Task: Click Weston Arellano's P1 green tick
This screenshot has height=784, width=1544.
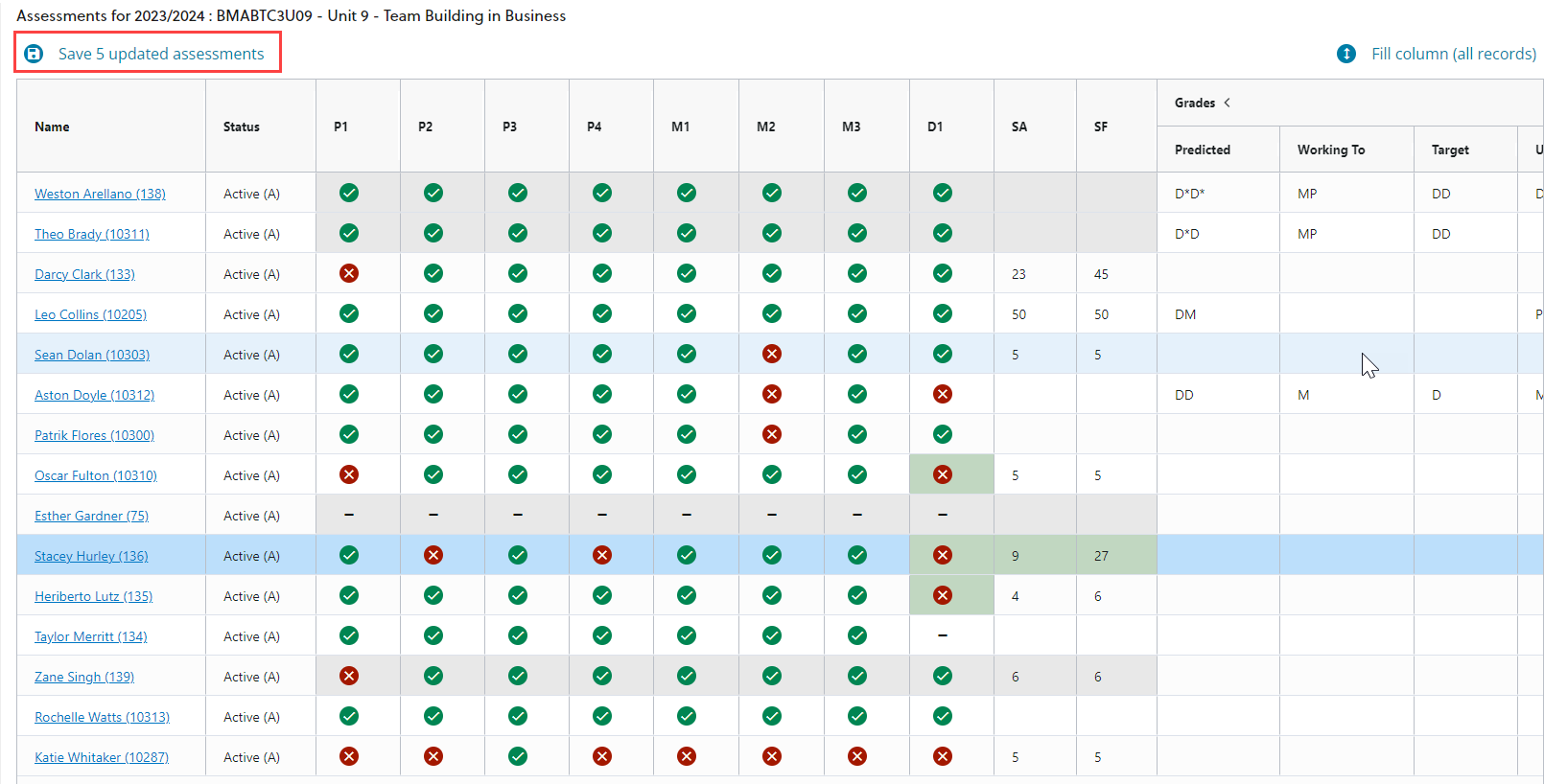Action: [349, 194]
